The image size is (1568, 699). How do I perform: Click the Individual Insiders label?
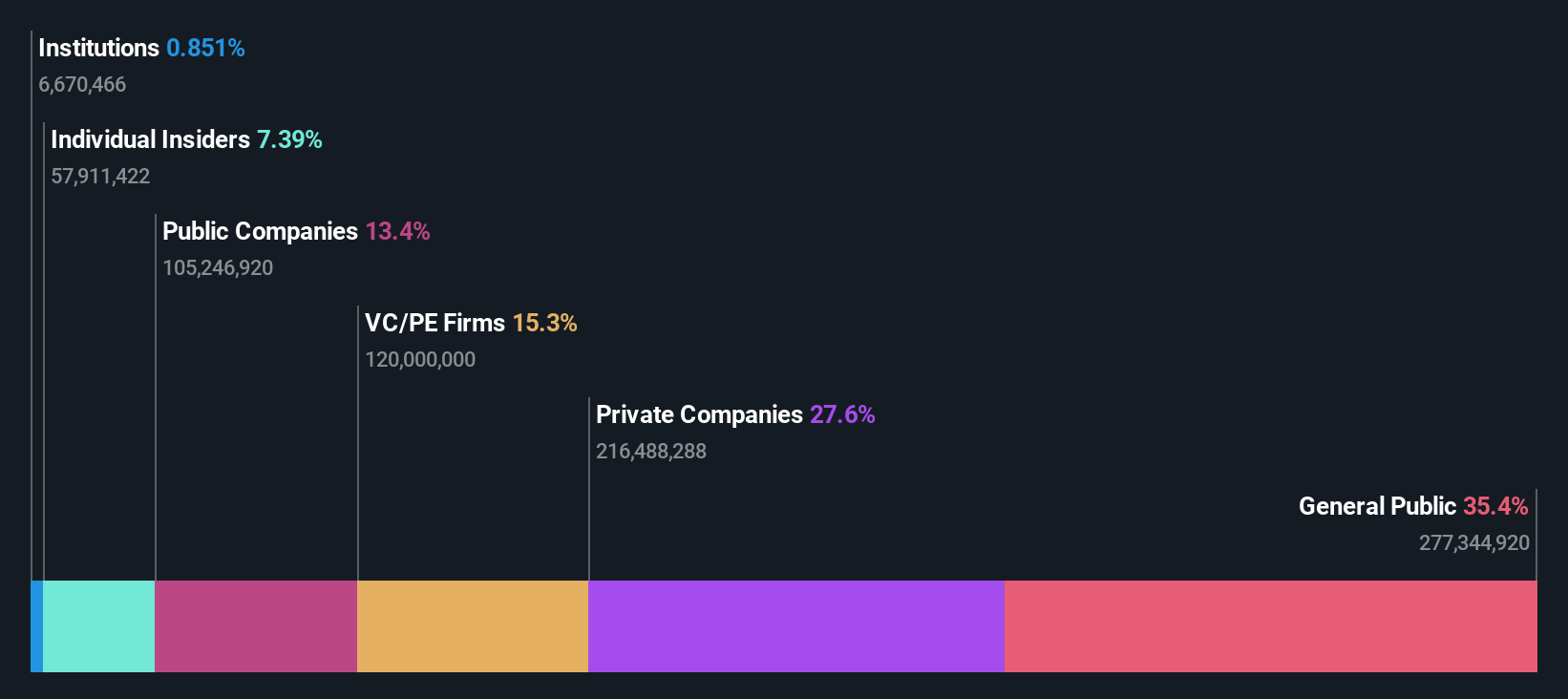pyautogui.click(x=151, y=139)
